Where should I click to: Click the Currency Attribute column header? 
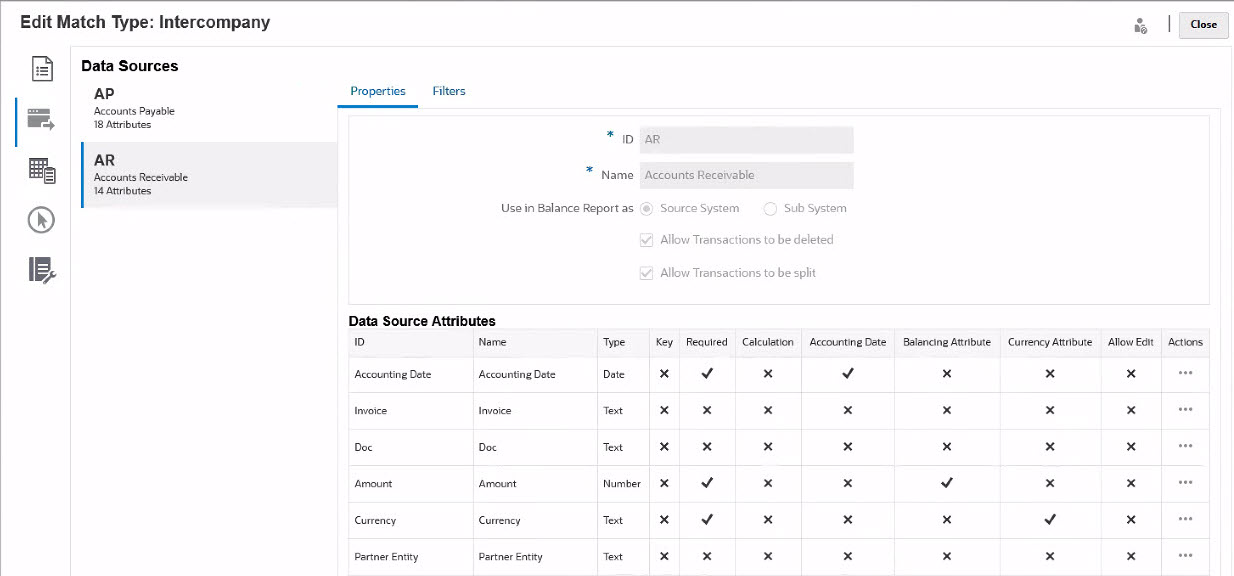pyautogui.click(x=1050, y=342)
